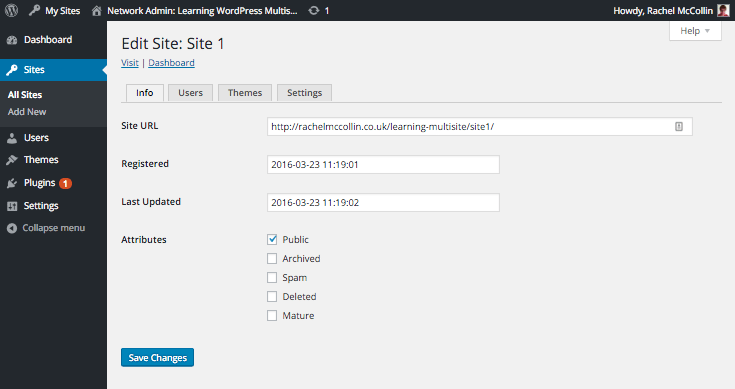Screen dimensions: 735x389
Task: Check the Archived attribute checkbox
Action: (272, 259)
